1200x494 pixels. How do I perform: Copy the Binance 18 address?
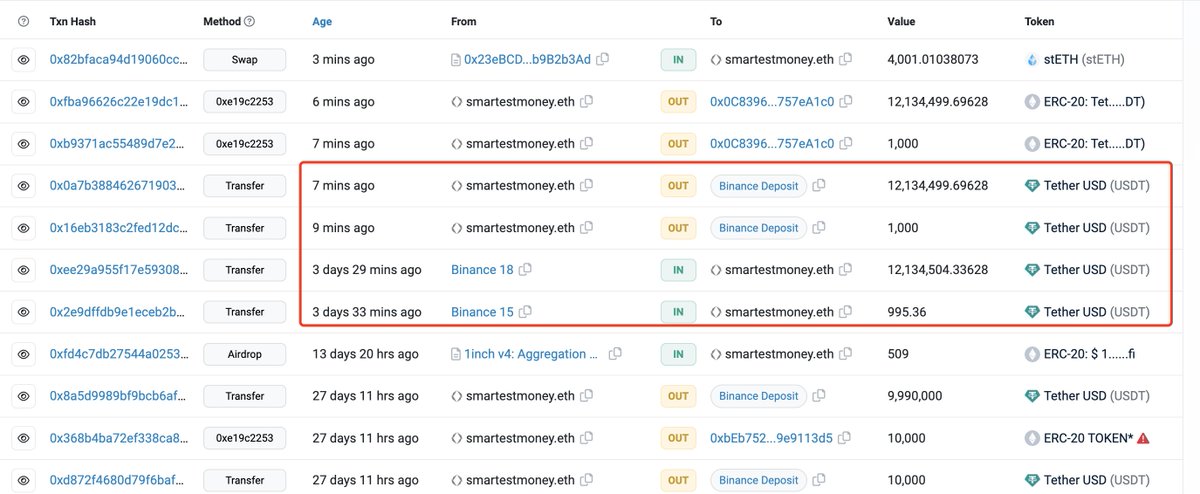pos(525,270)
